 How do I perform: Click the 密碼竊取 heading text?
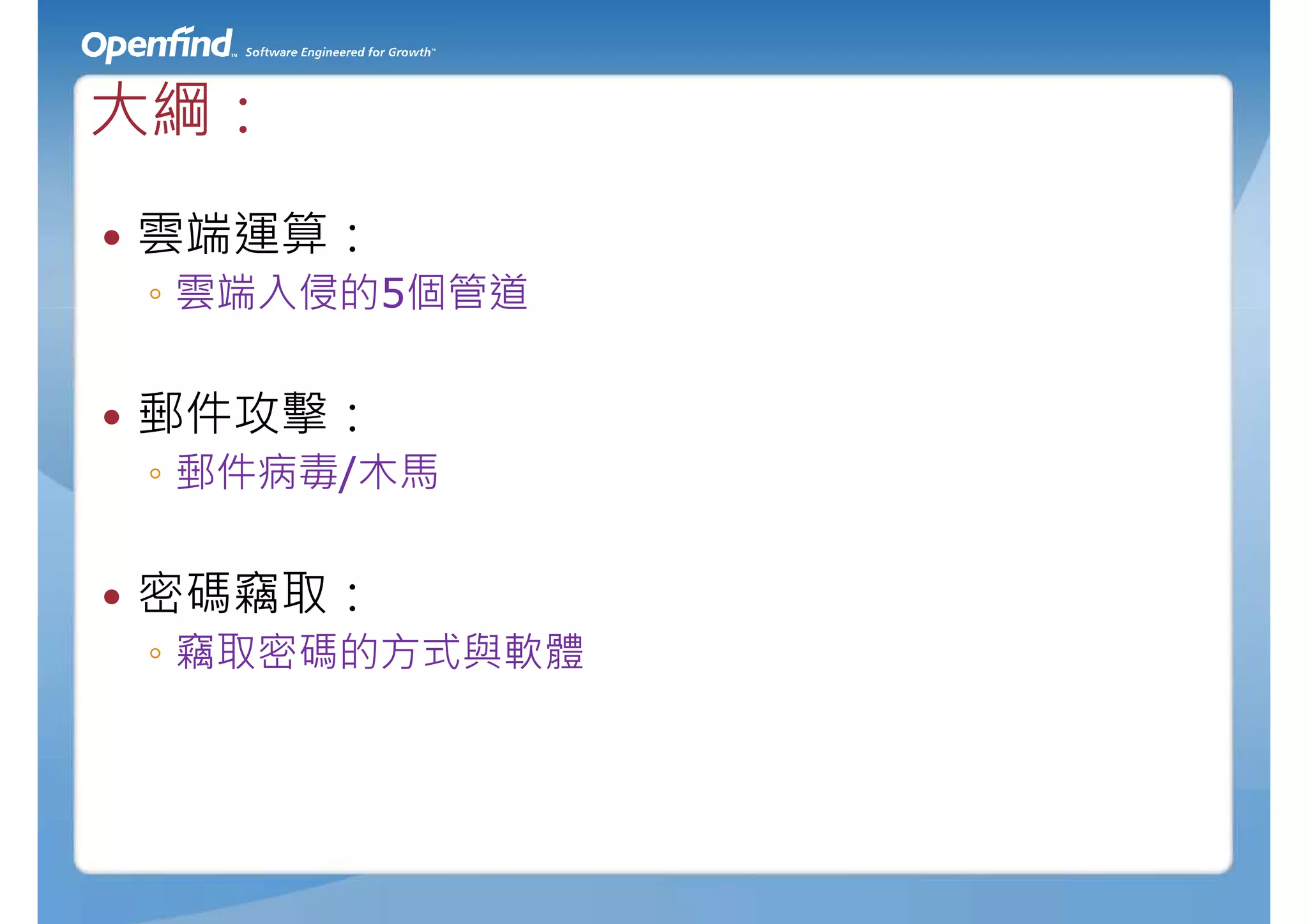[x=232, y=593]
